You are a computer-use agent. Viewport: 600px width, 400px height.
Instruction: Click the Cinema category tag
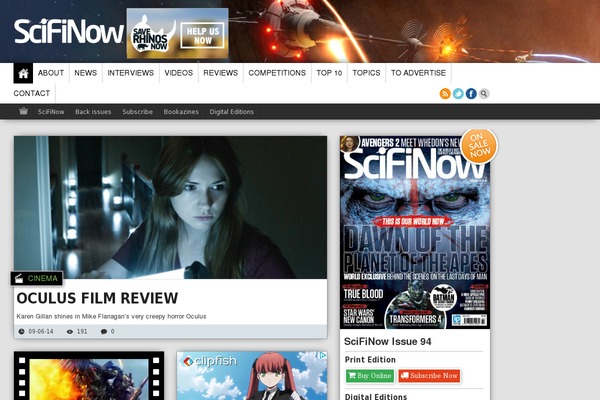pyautogui.click(x=37, y=278)
